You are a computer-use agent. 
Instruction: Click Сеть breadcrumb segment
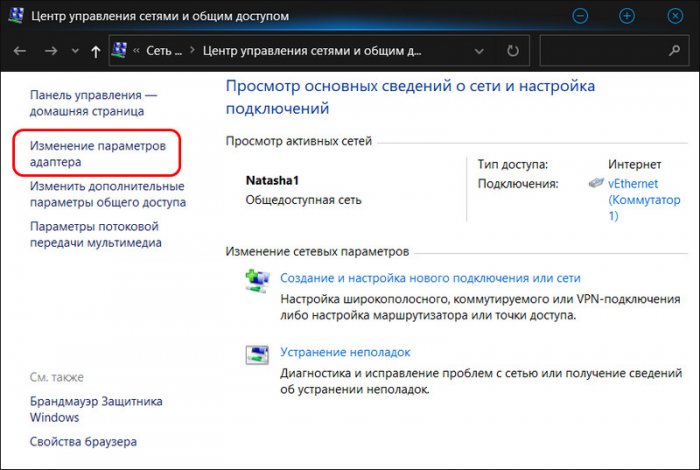point(164,51)
